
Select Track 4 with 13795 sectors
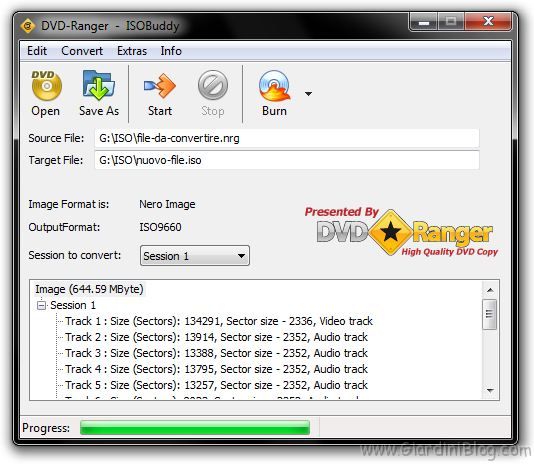216,369
